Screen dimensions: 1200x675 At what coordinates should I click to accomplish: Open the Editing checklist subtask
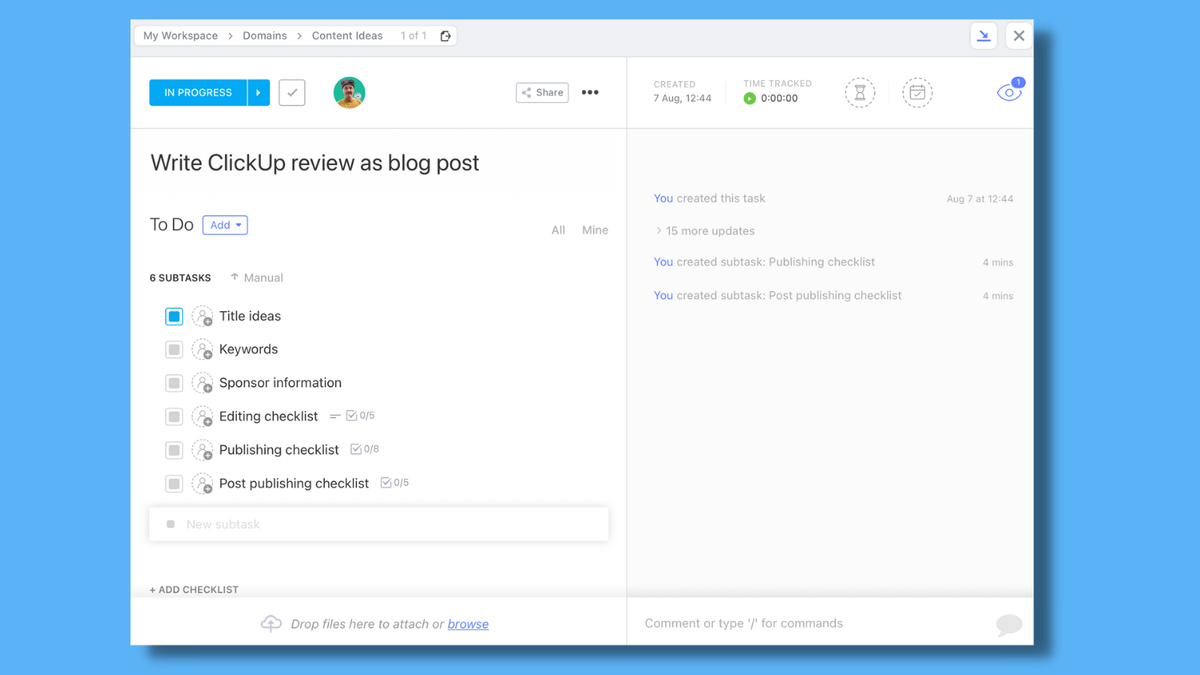coord(268,416)
